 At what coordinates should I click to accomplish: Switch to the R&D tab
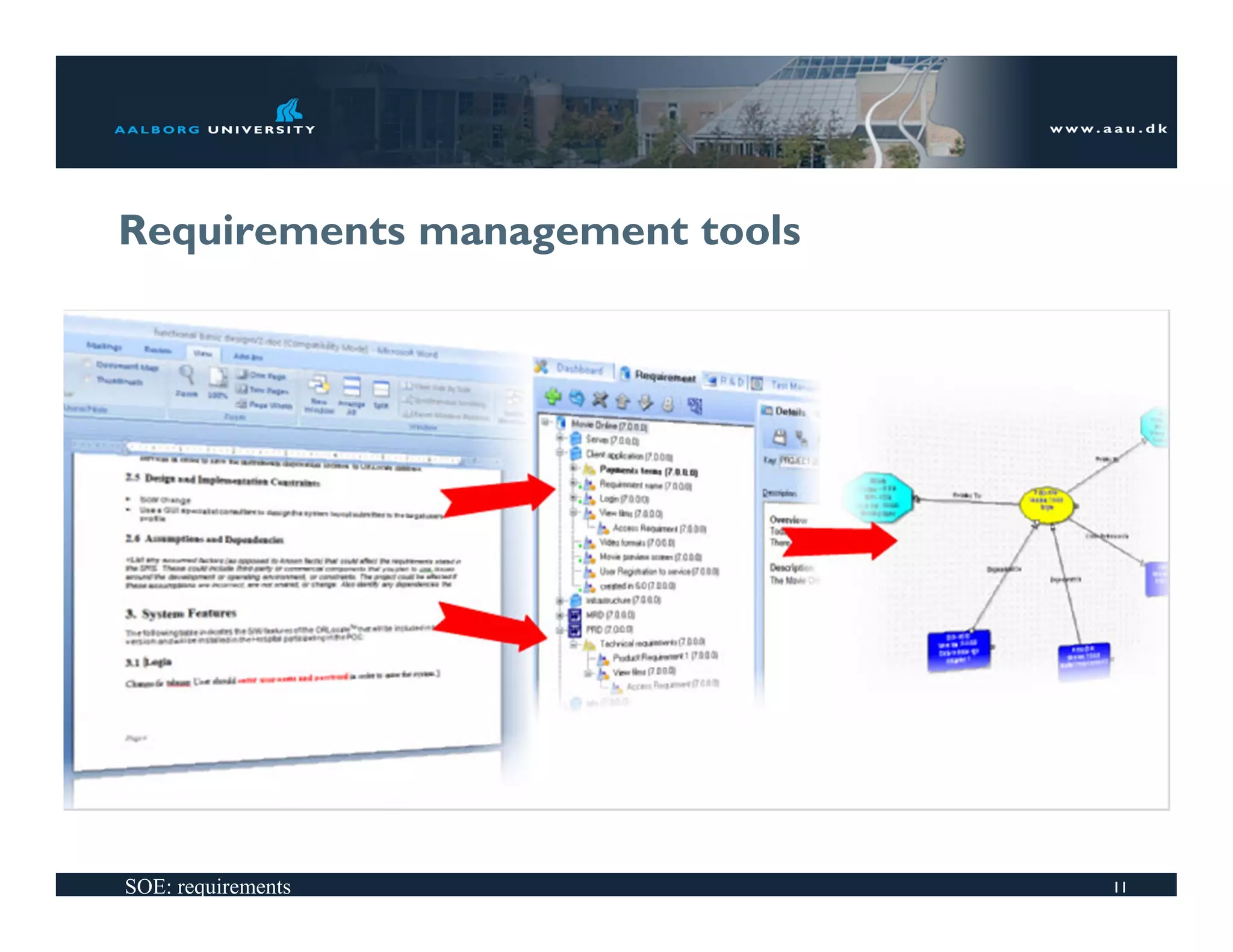(x=725, y=381)
